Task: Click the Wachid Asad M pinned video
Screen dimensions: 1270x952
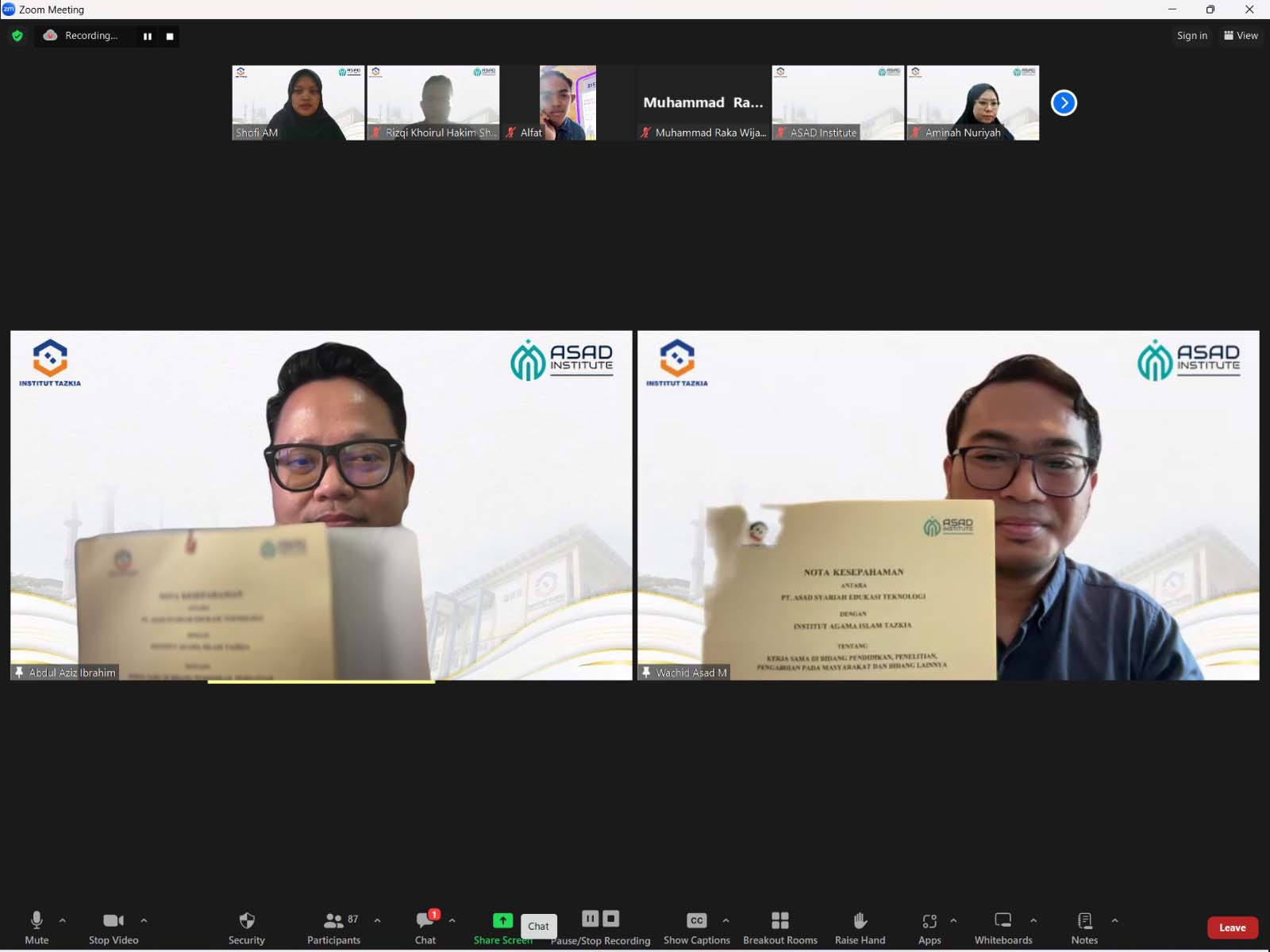Action: [x=949, y=505]
